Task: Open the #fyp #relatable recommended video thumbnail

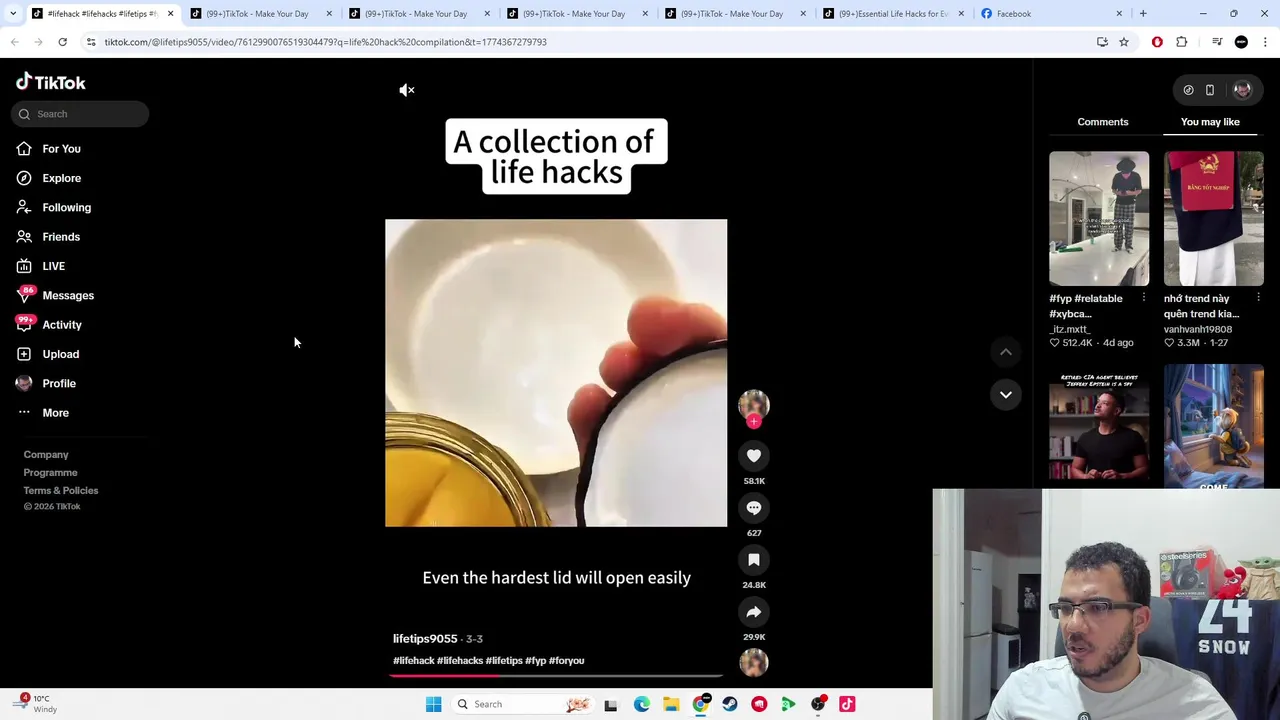Action: (1099, 218)
